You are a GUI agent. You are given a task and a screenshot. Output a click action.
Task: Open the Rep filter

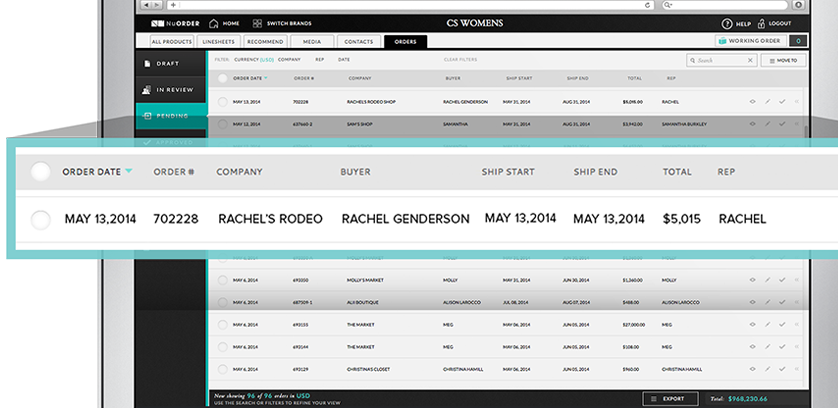click(x=320, y=59)
